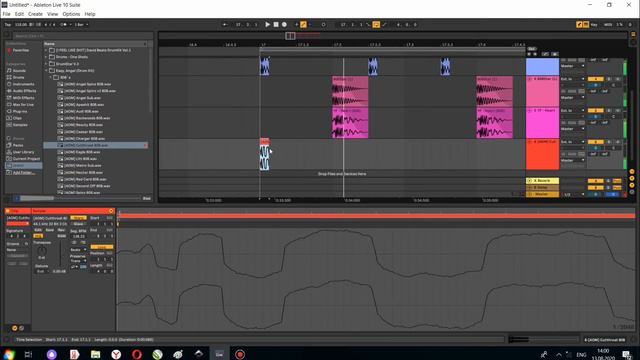Select the red Cutthroat clip in arrangement

coord(264,154)
